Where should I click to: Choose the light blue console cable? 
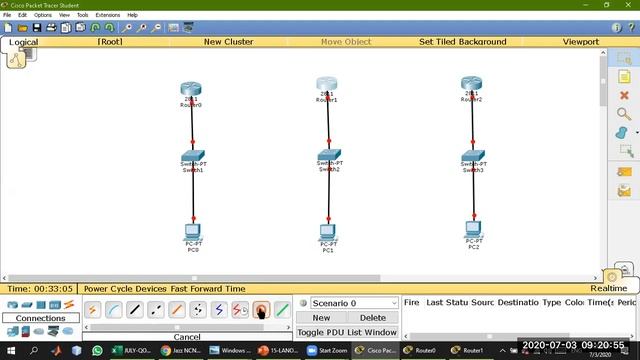[x=113, y=310]
